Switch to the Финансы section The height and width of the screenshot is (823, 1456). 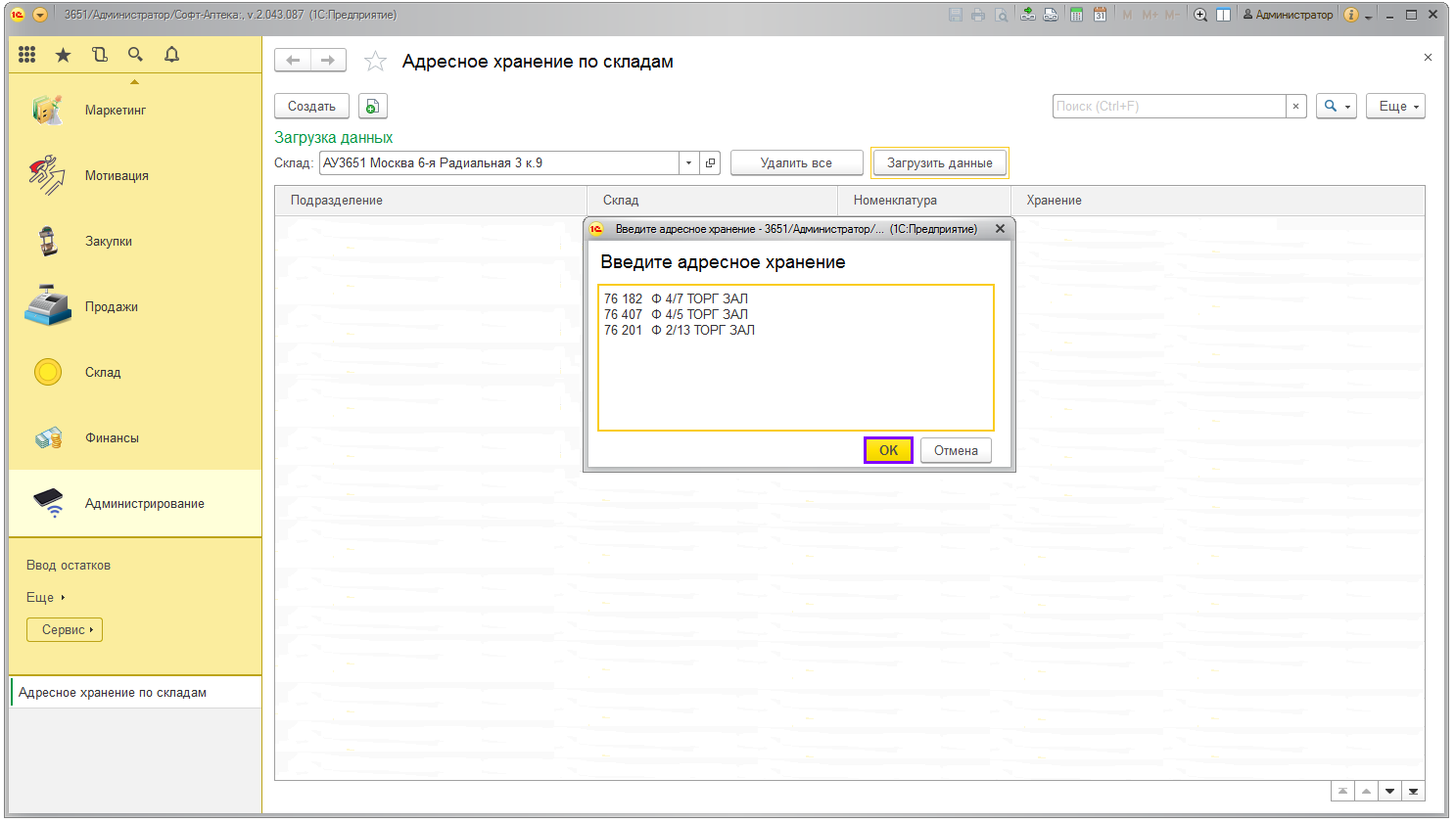point(112,437)
